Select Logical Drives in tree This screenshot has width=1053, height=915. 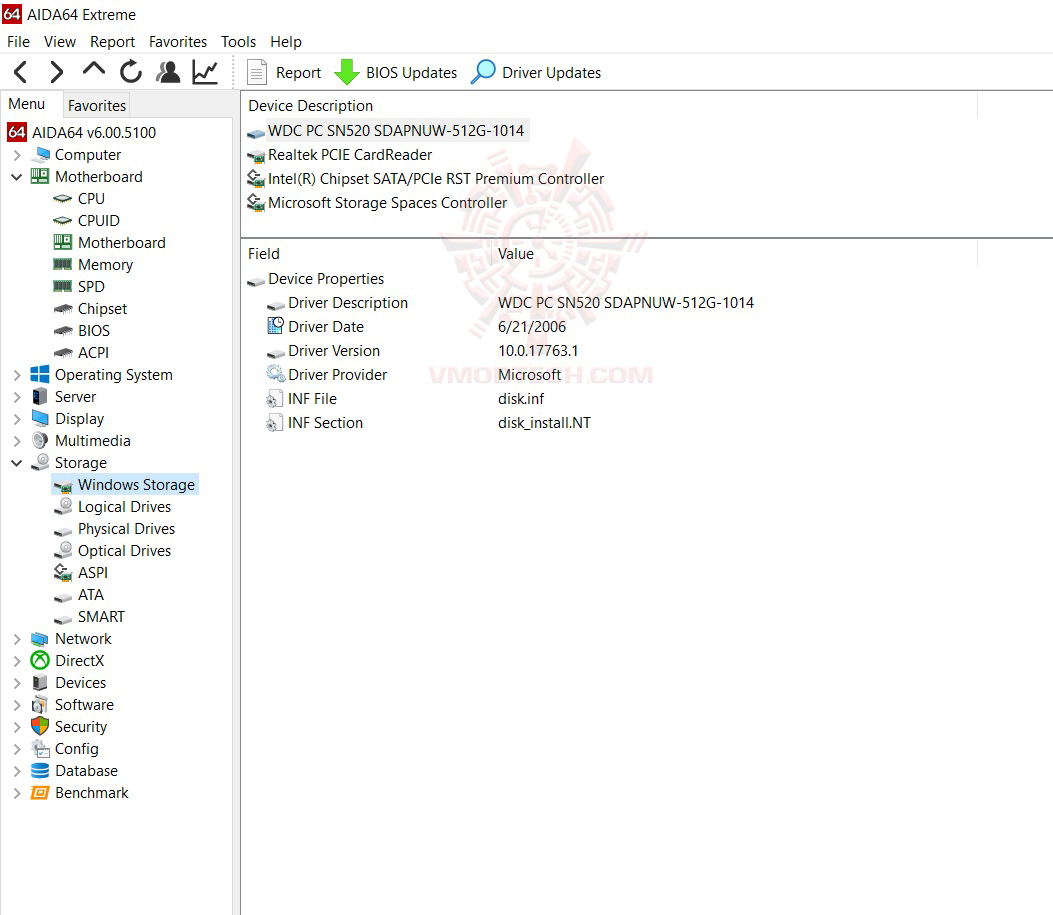pyautogui.click(x=124, y=507)
